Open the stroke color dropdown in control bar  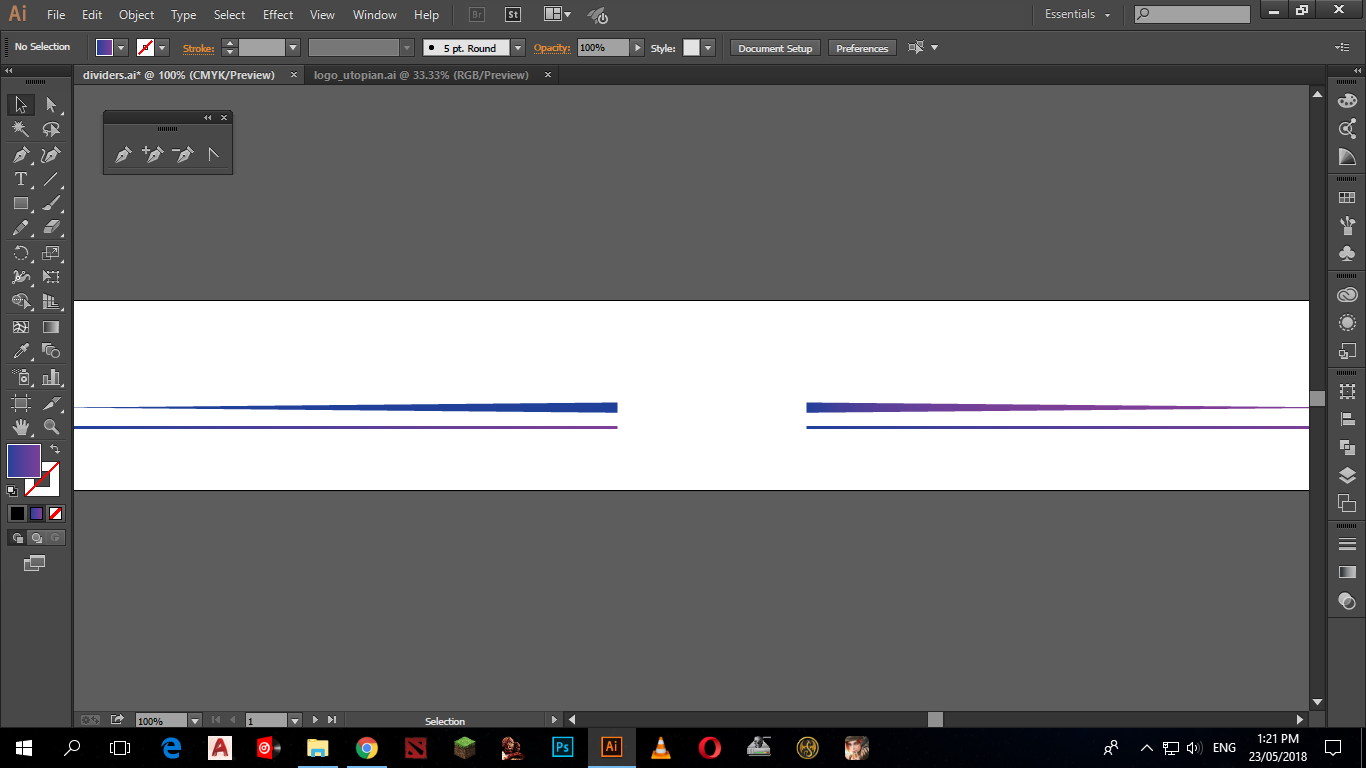pyautogui.click(x=162, y=48)
